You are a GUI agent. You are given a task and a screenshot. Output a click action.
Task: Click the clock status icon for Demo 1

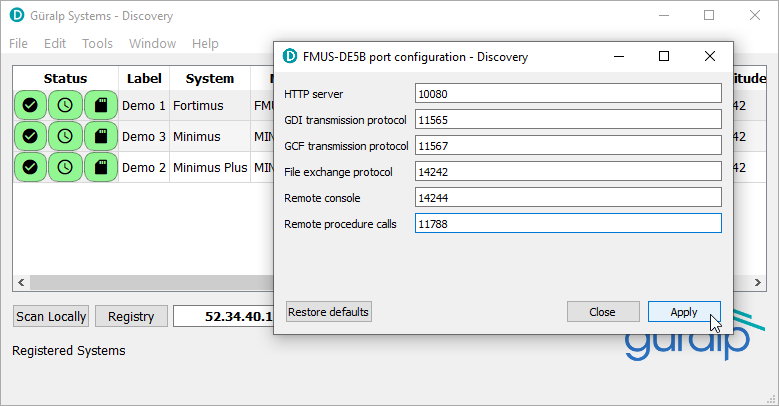pos(65,105)
